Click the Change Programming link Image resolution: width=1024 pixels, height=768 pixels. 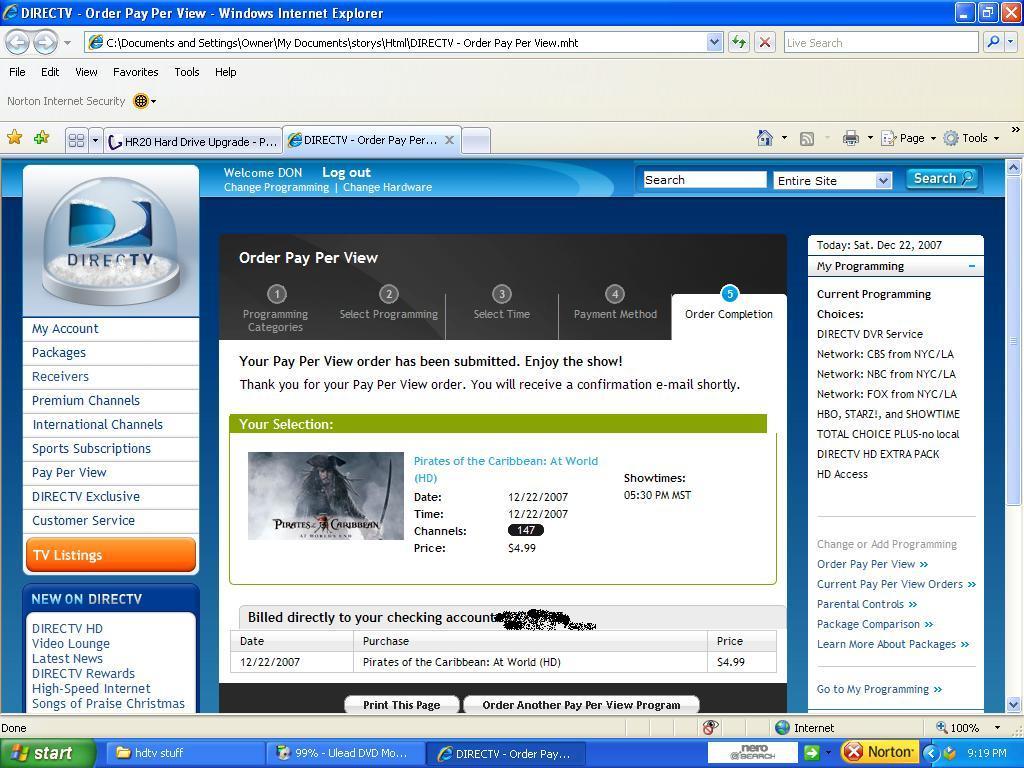click(x=276, y=187)
